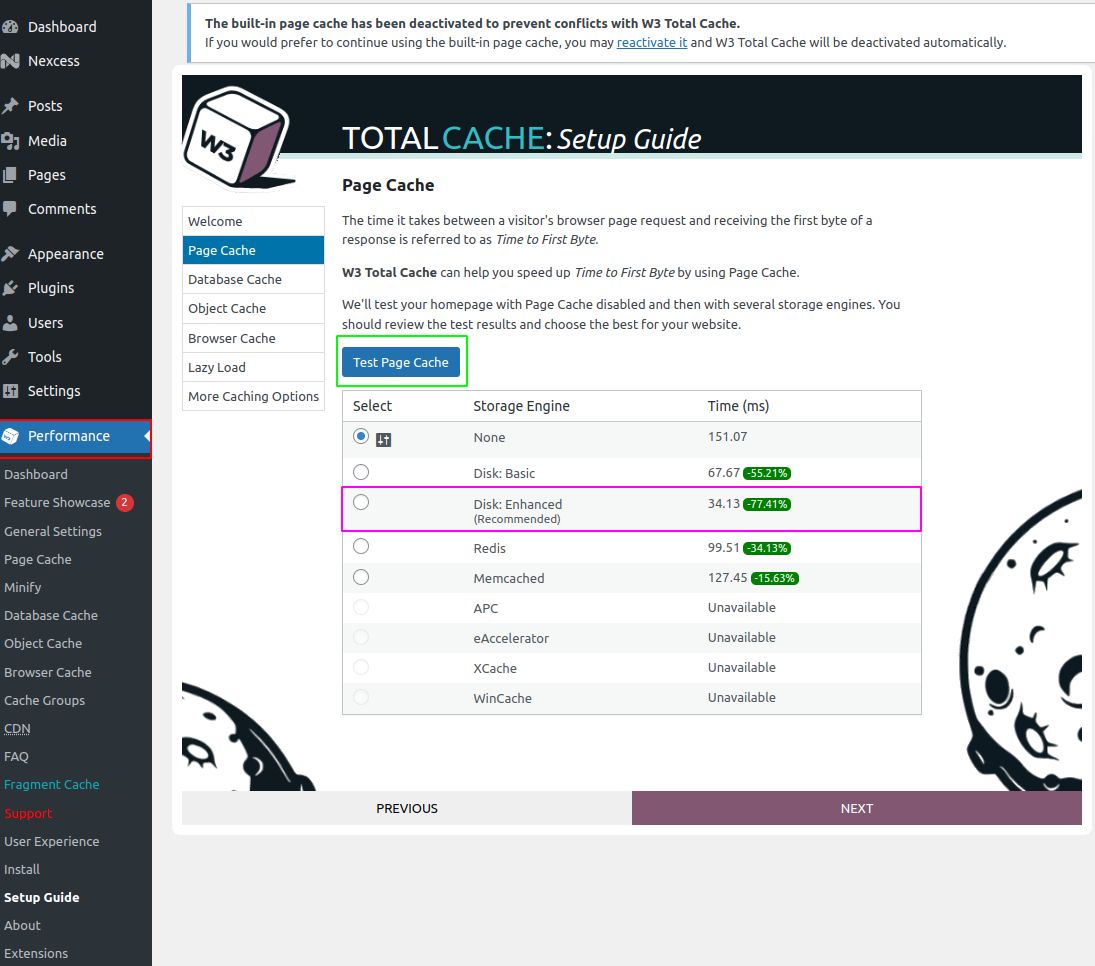Click the Time (ms) column header
This screenshot has height=966, width=1095.
pyautogui.click(x=738, y=406)
